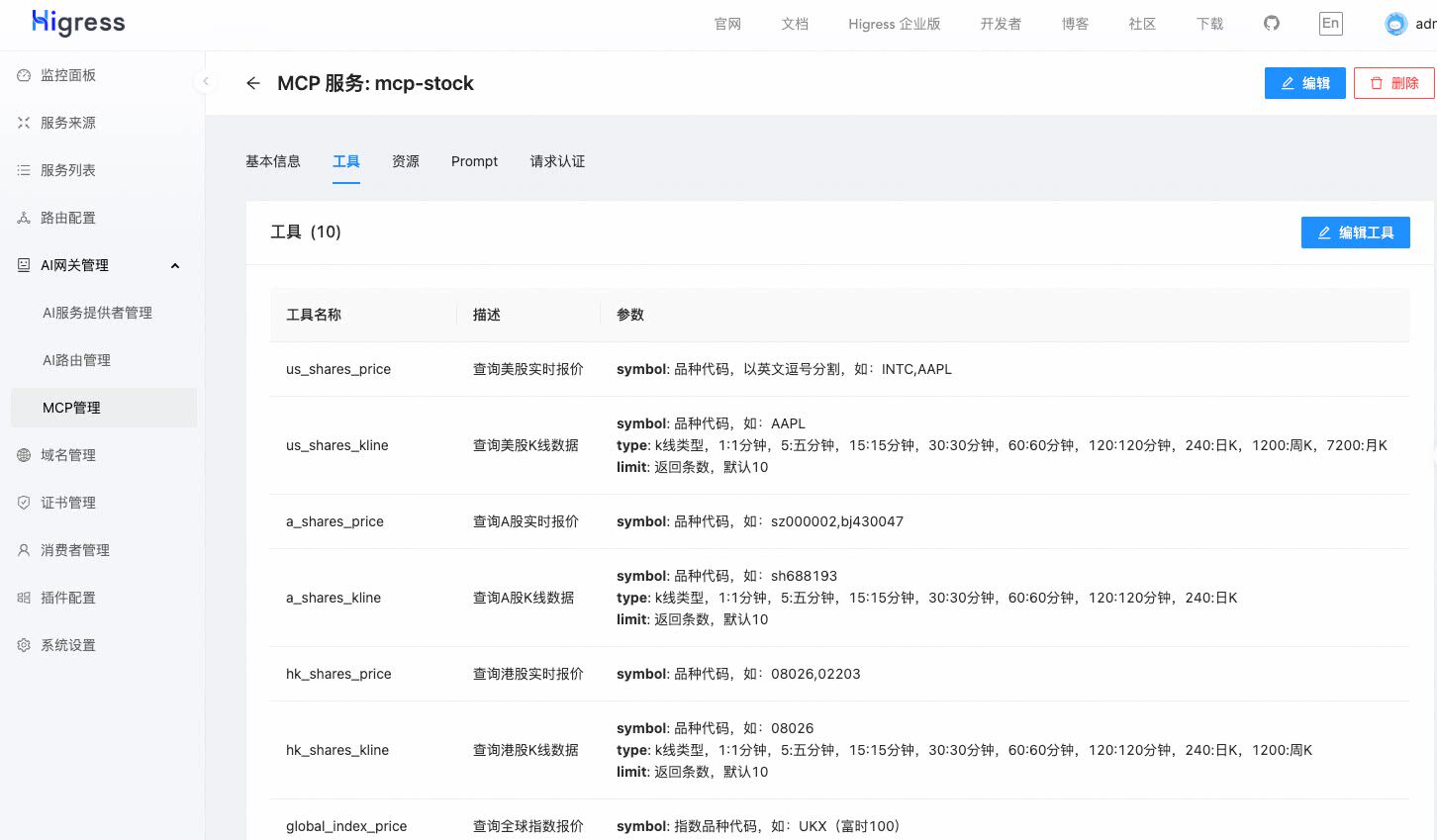
Task: Open the 监控面板 dashboard icon
Action: [22, 74]
